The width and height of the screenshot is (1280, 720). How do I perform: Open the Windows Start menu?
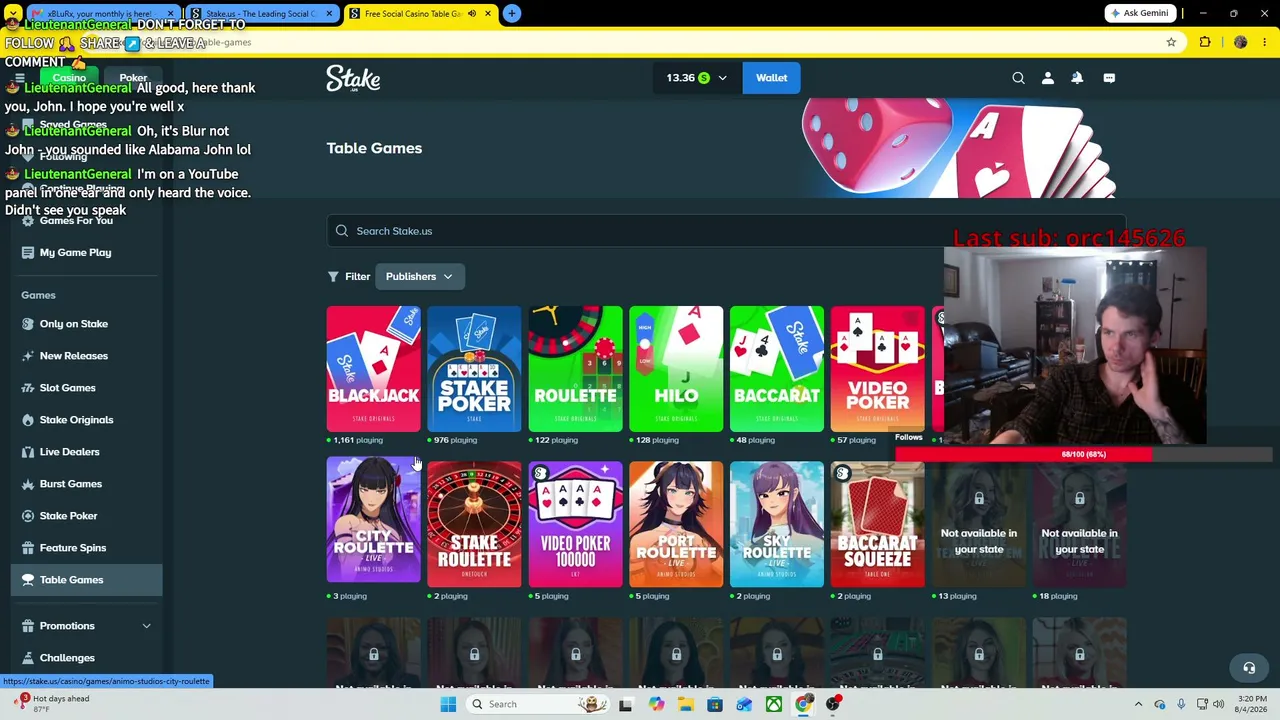(448, 704)
